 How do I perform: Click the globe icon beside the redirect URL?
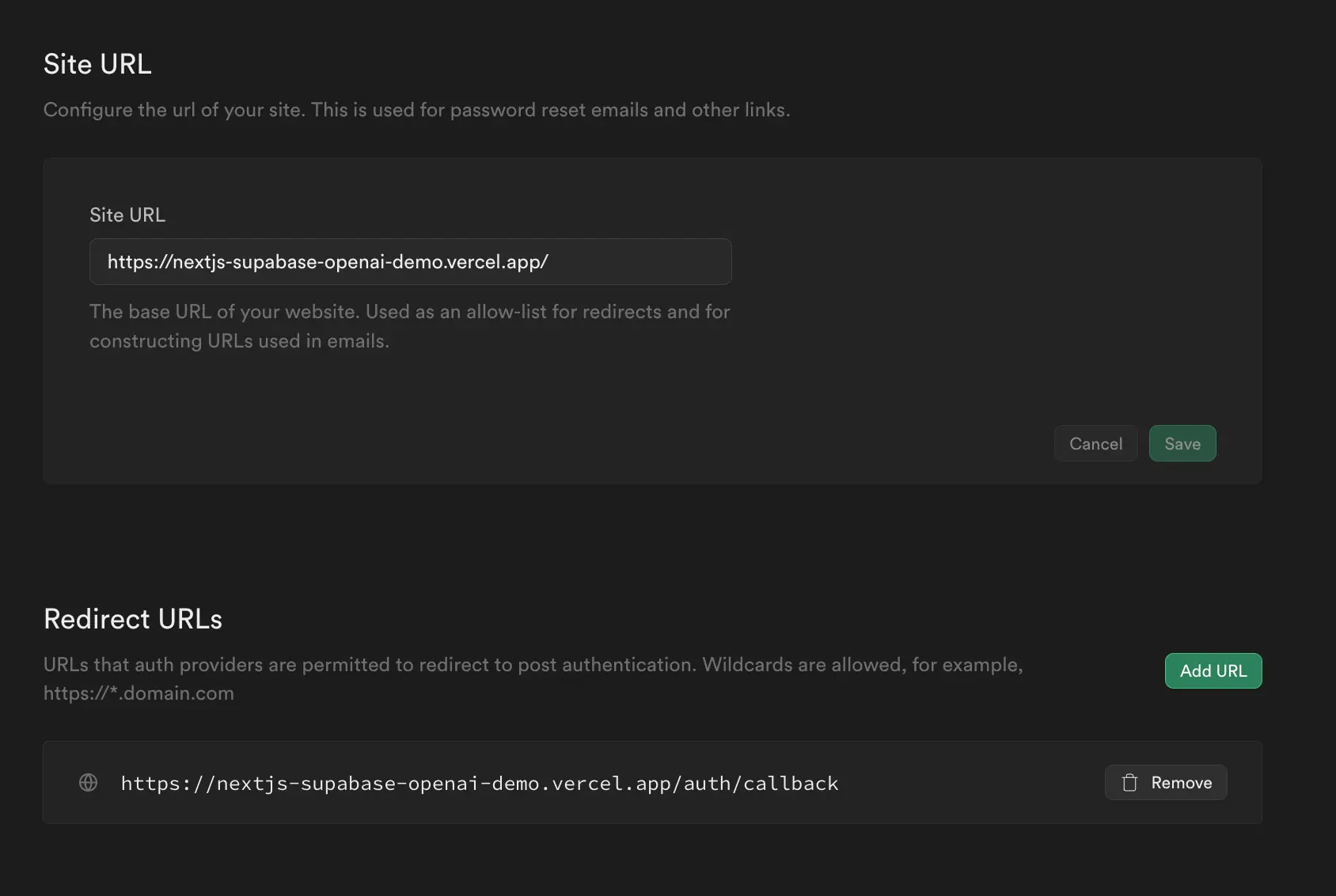[89, 783]
